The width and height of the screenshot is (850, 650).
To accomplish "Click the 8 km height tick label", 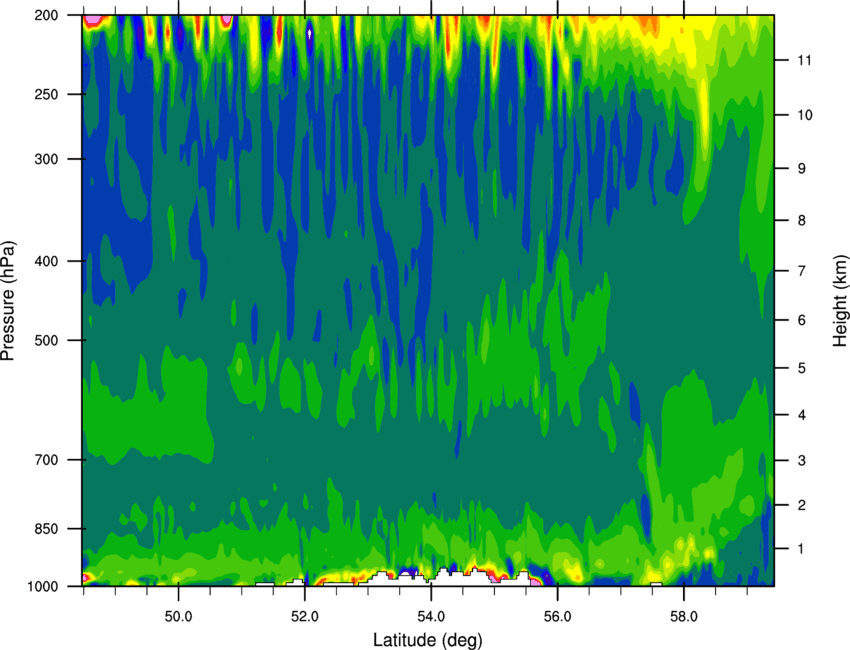I will [802, 221].
